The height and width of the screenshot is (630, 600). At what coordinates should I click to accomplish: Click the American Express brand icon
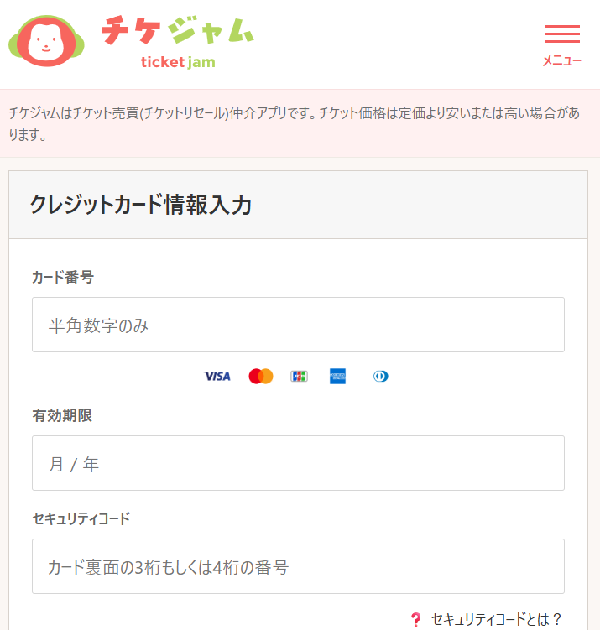[338, 376]
